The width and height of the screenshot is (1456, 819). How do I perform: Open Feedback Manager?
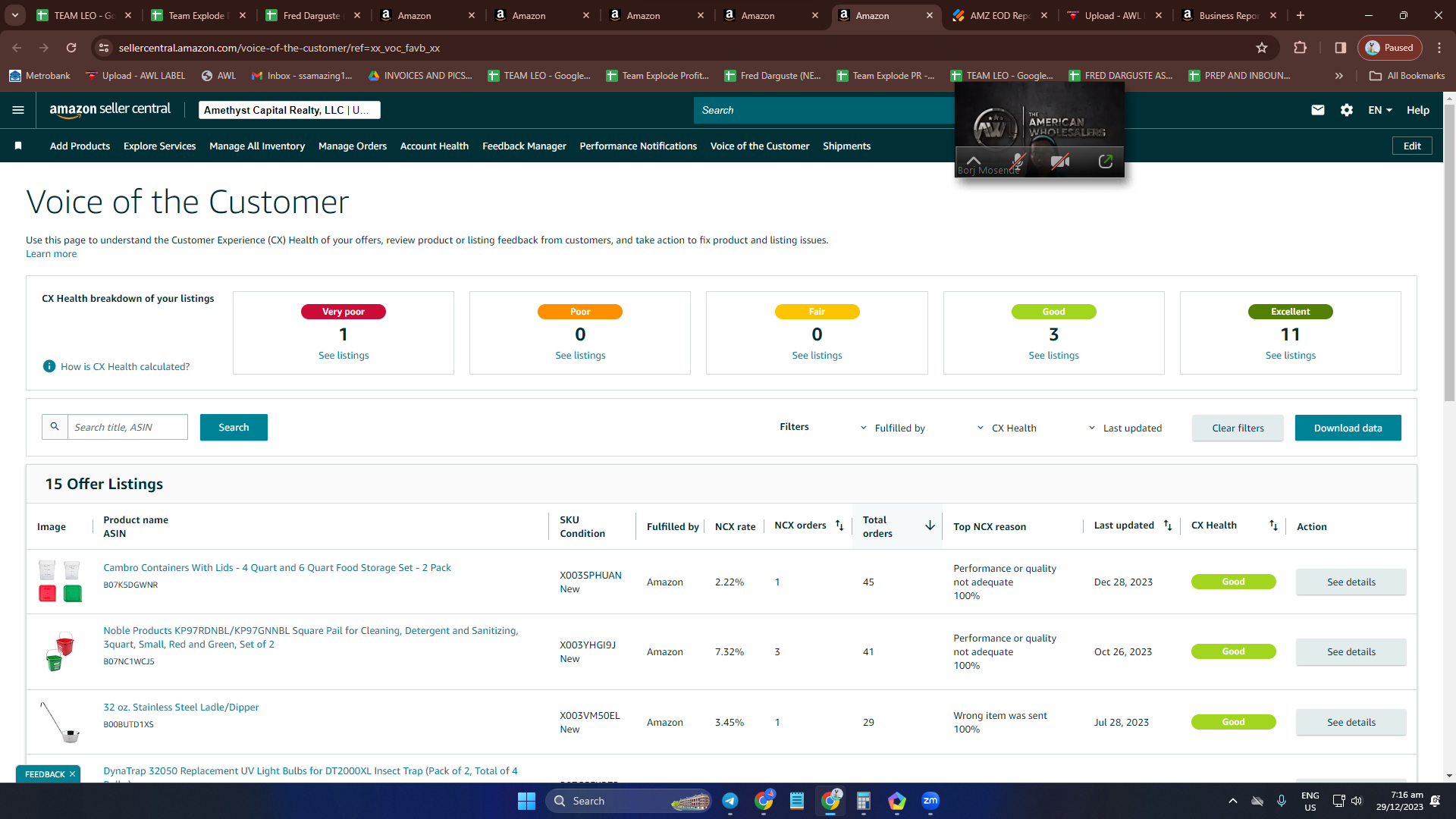[524, 146]
